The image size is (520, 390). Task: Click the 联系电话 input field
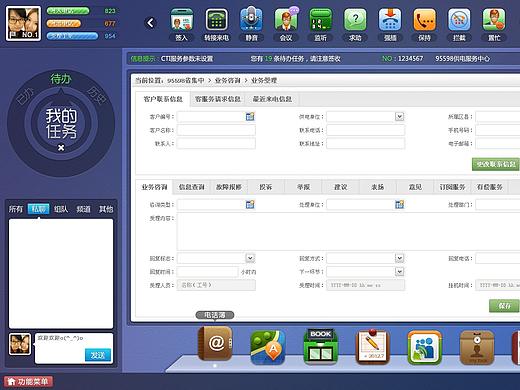(x=366, y=130)
